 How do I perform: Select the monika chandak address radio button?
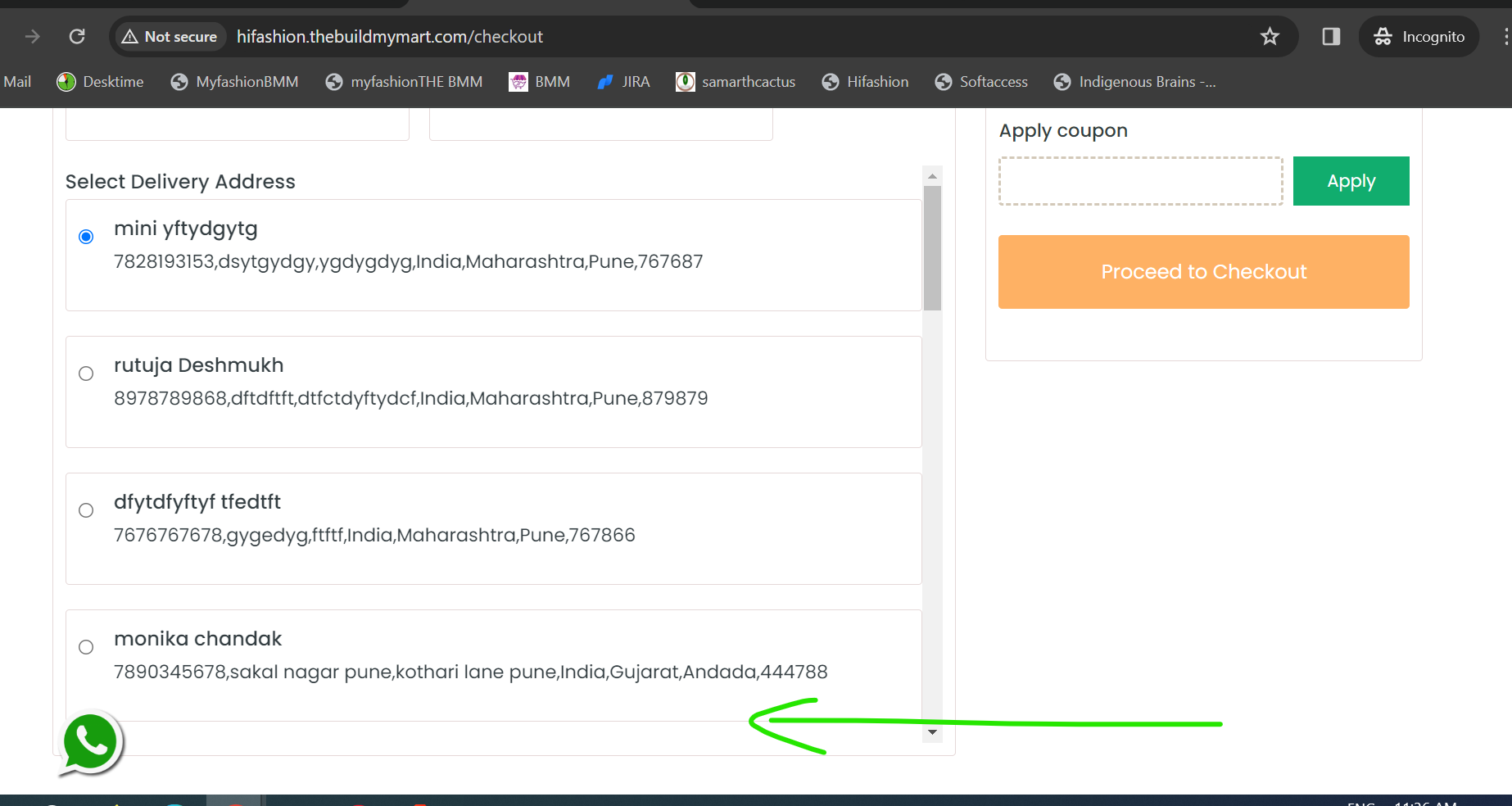(x=86, y=647)
